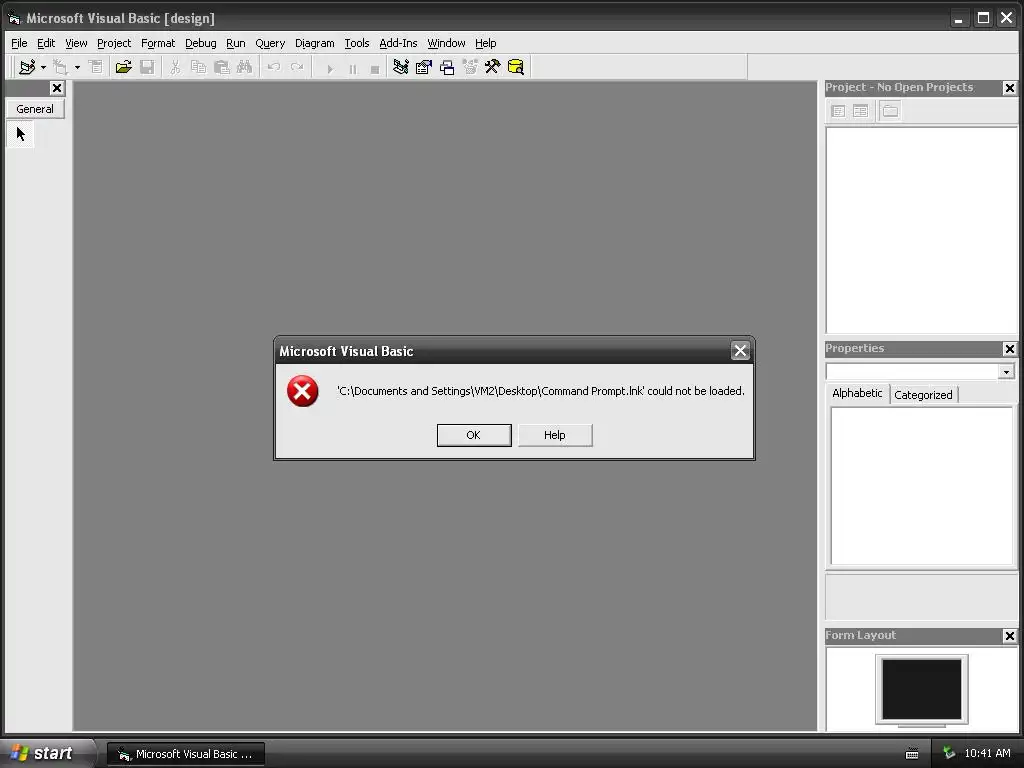
Task: Click the Menu Editor toolbar icon
Action: click(95, 67)
